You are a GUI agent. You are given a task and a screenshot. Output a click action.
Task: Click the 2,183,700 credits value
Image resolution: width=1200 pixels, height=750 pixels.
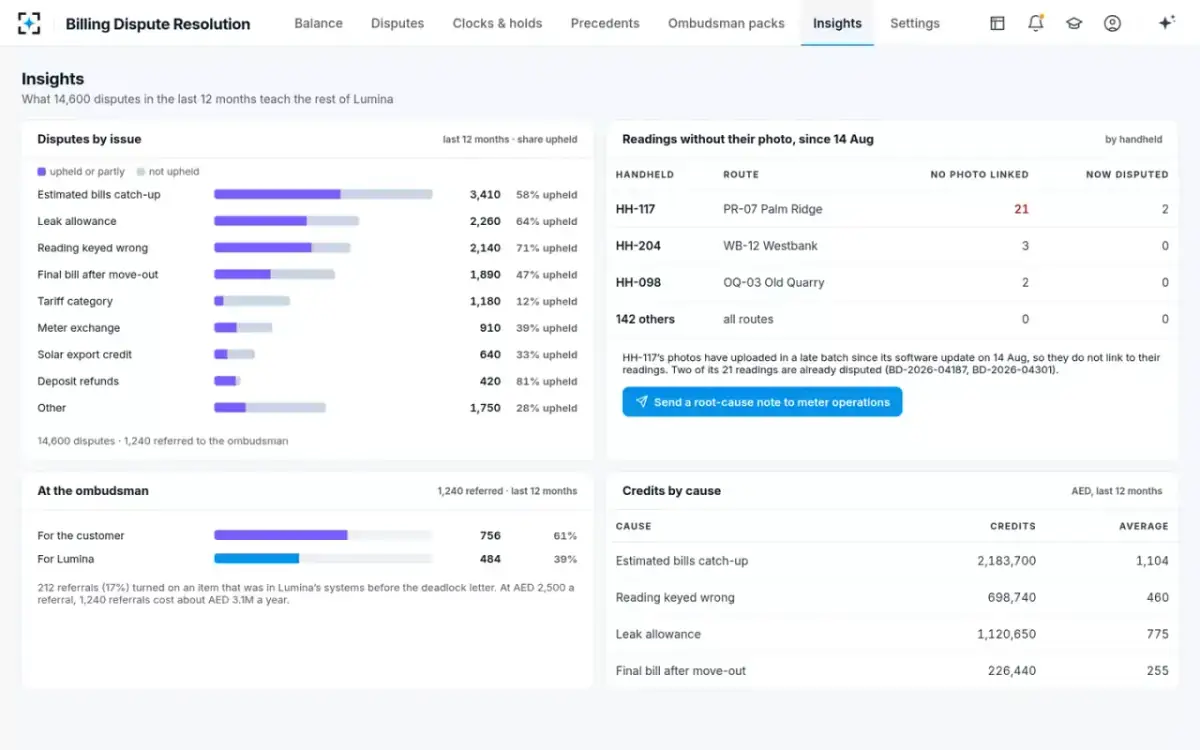[1006, 561]
